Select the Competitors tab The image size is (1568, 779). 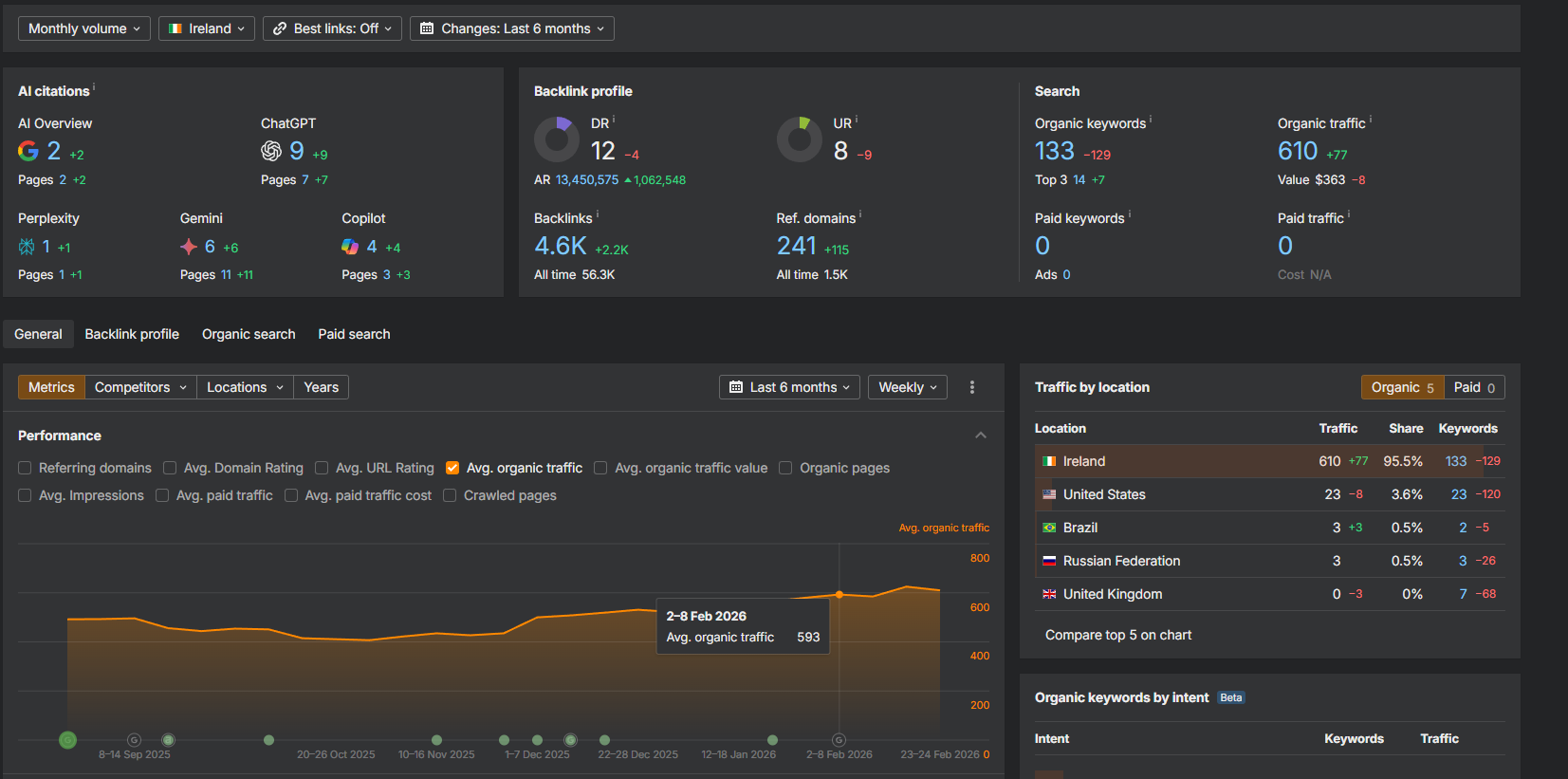[x=140, y=387]
